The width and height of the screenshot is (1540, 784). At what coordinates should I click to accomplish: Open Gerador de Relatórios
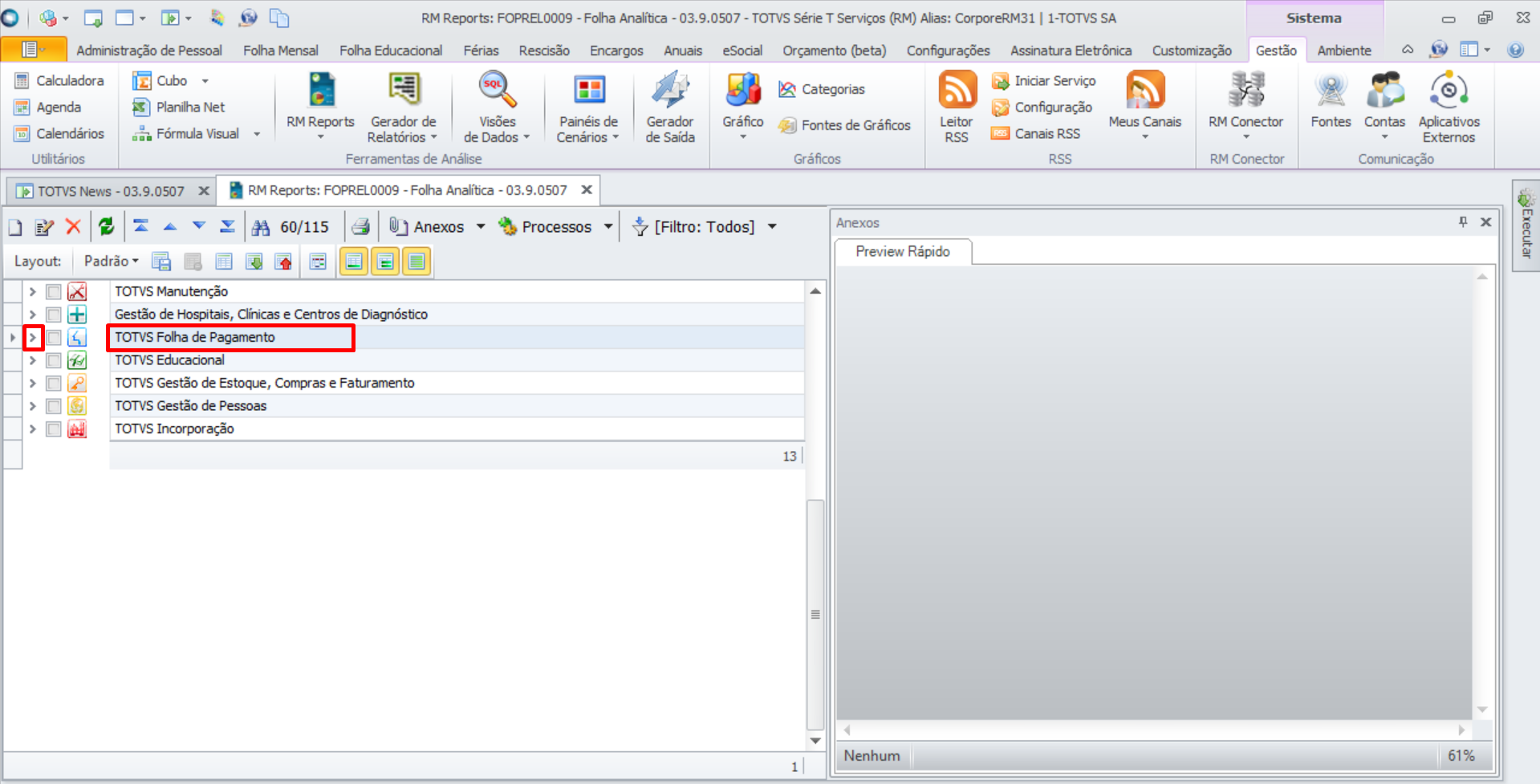tap(403, 107)
